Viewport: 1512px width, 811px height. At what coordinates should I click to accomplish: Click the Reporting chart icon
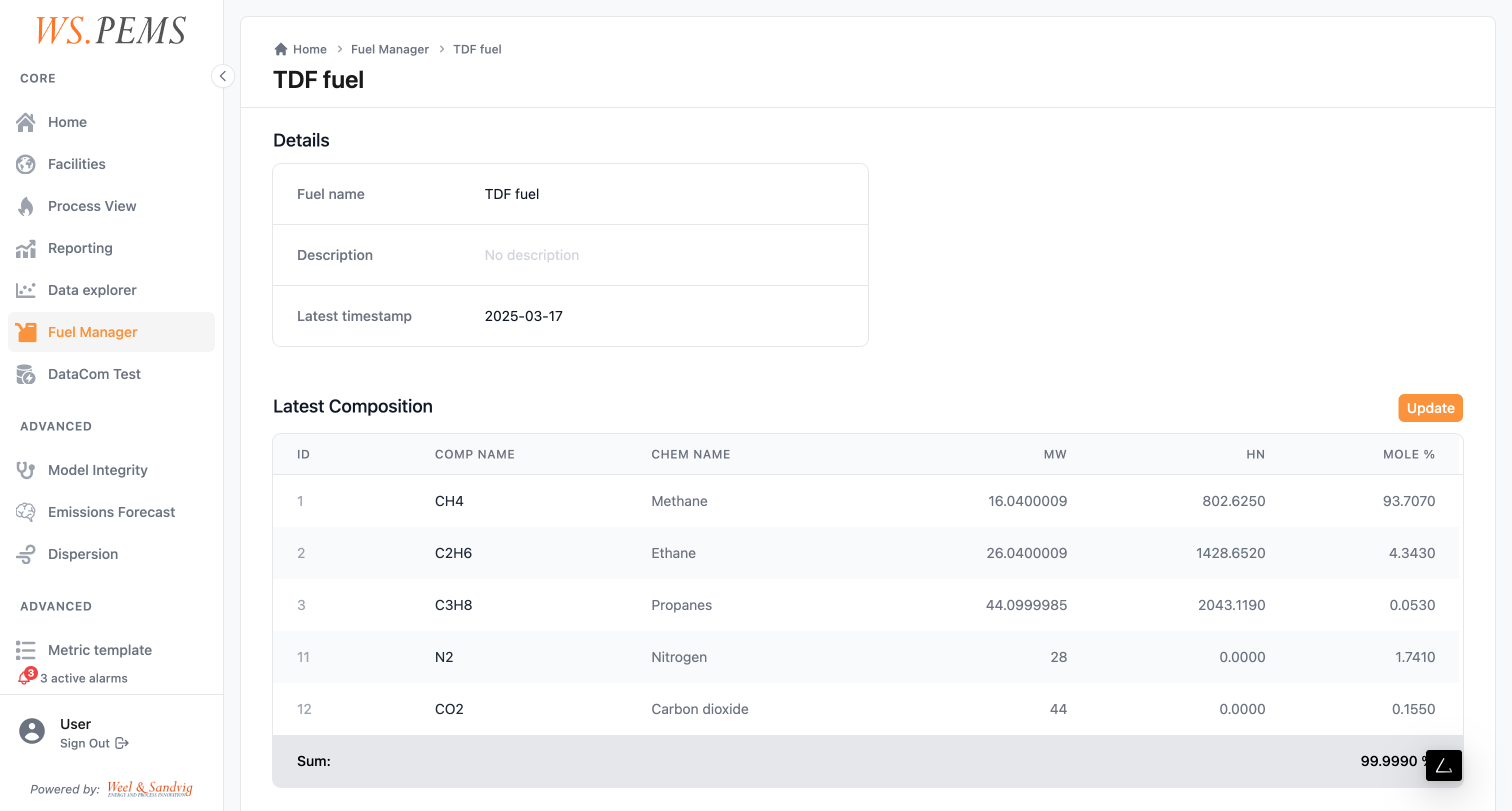pos(26,248)
